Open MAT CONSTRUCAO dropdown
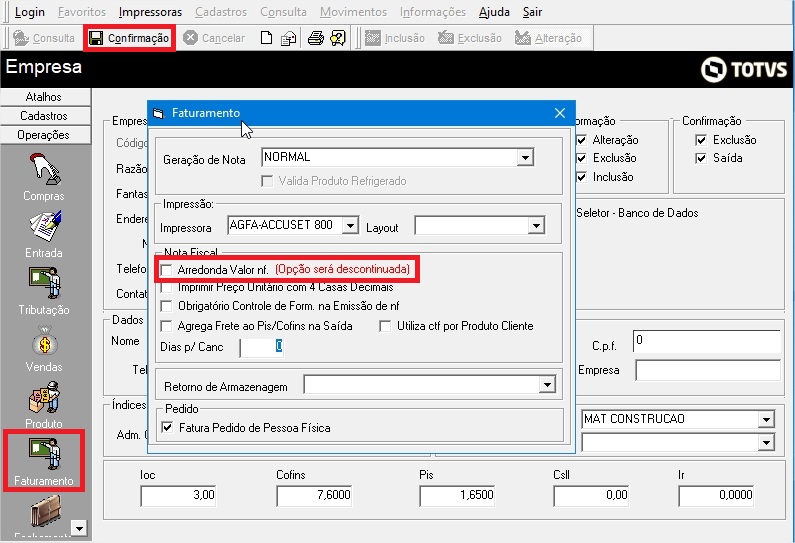795x543 pixels. (766, 419)
